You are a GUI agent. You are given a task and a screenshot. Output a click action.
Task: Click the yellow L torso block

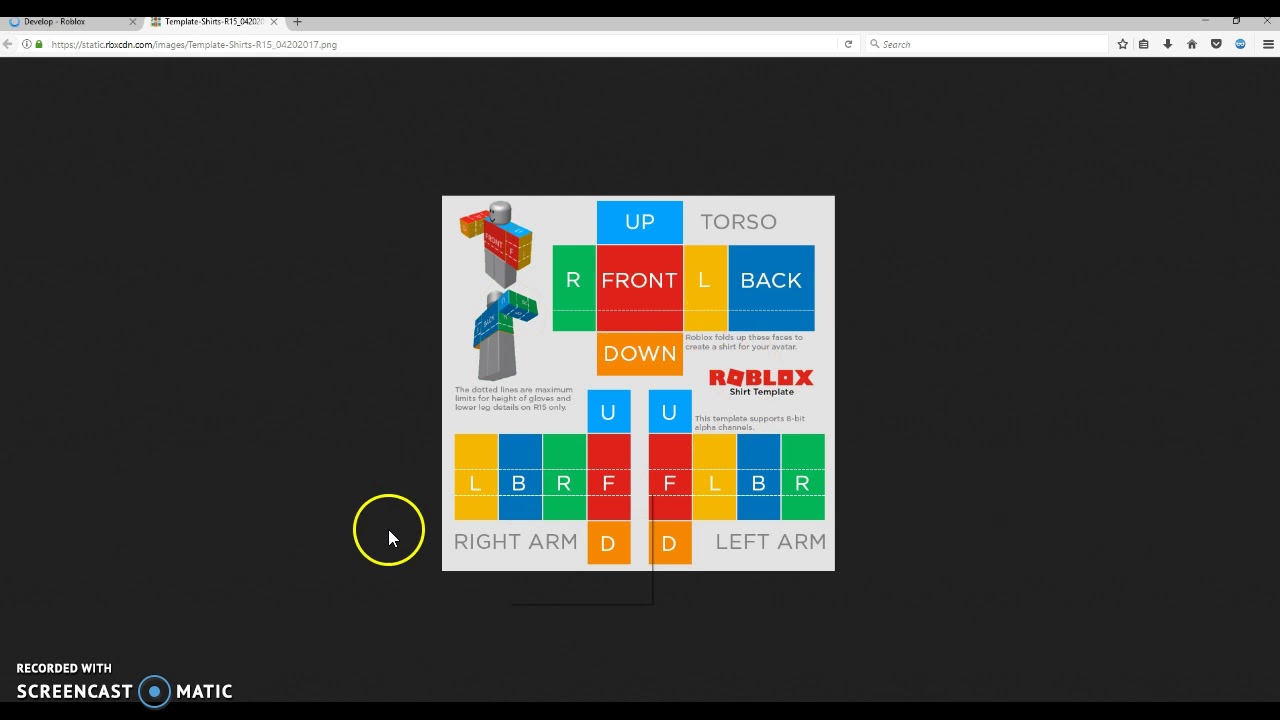tap(706, 288)
